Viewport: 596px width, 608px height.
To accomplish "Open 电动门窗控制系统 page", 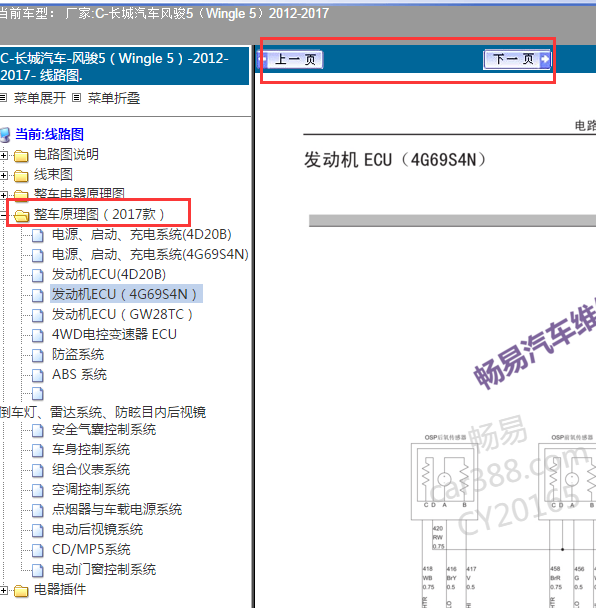I will pyautogui.click(x=104, y=570).
